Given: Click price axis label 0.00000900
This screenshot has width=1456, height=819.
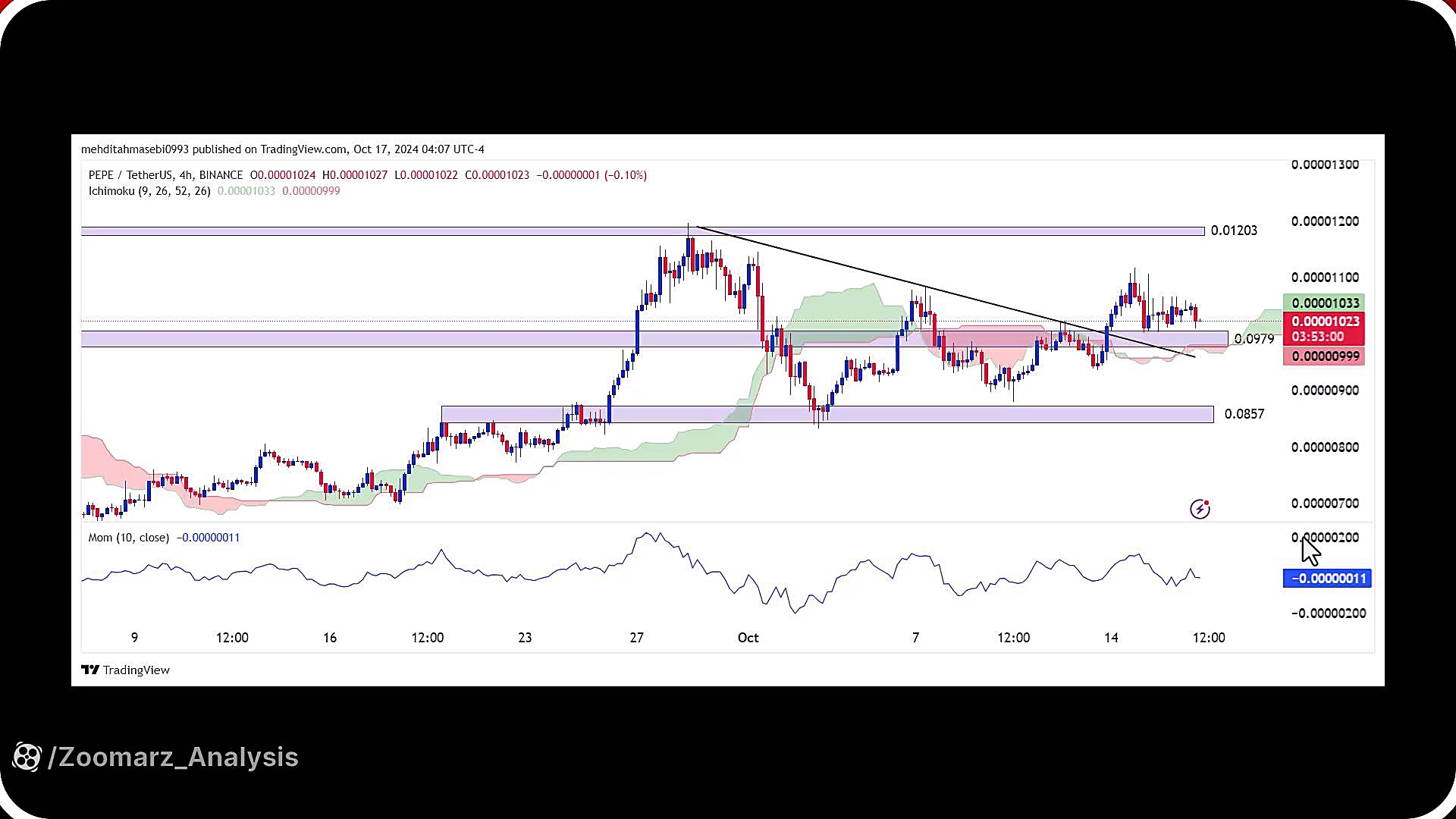Looking at the screenshot, I should pos(1325,391).
